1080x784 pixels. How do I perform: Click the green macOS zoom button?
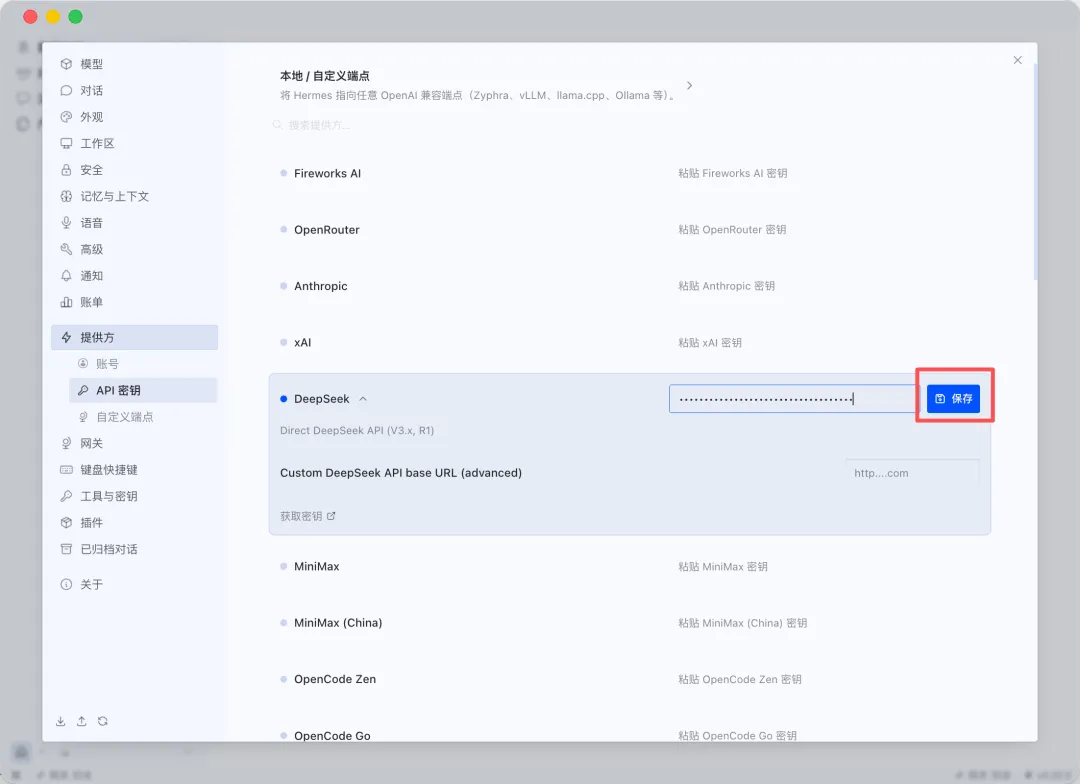pos(76,17)
